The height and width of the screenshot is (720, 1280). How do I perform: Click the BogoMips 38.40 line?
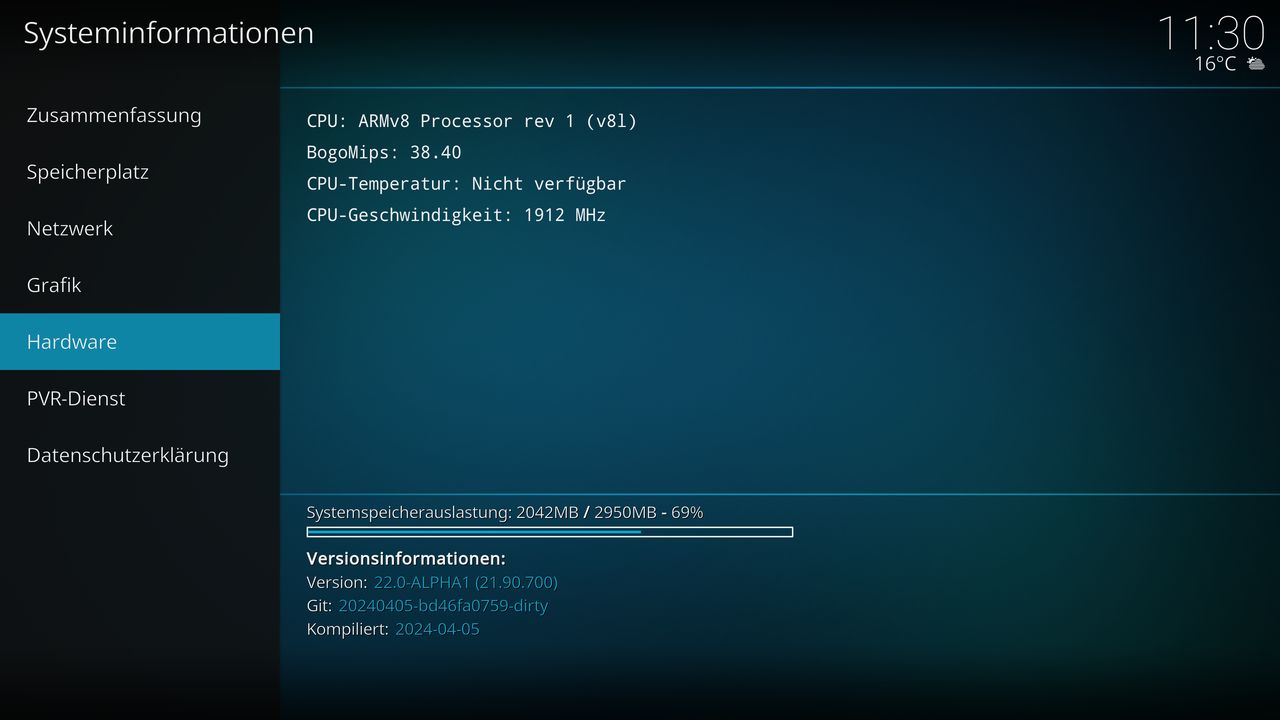(x=384, y=152)
